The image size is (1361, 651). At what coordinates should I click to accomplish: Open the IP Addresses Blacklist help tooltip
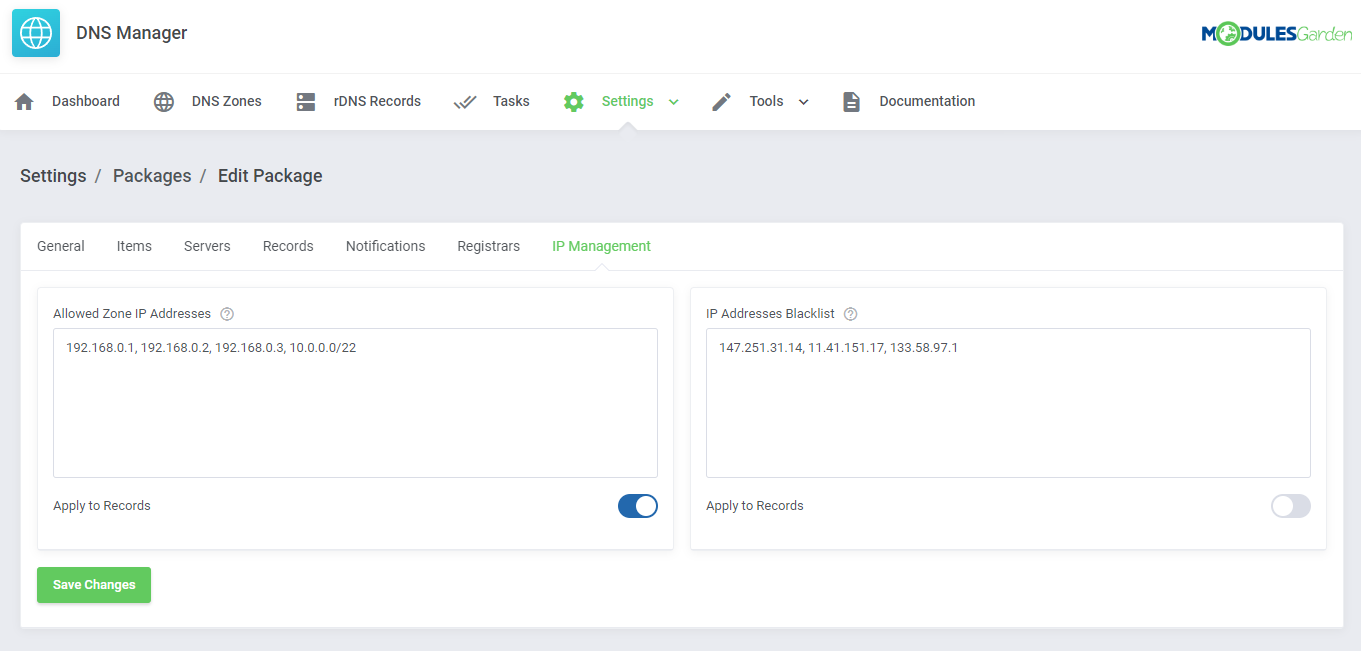850,313
